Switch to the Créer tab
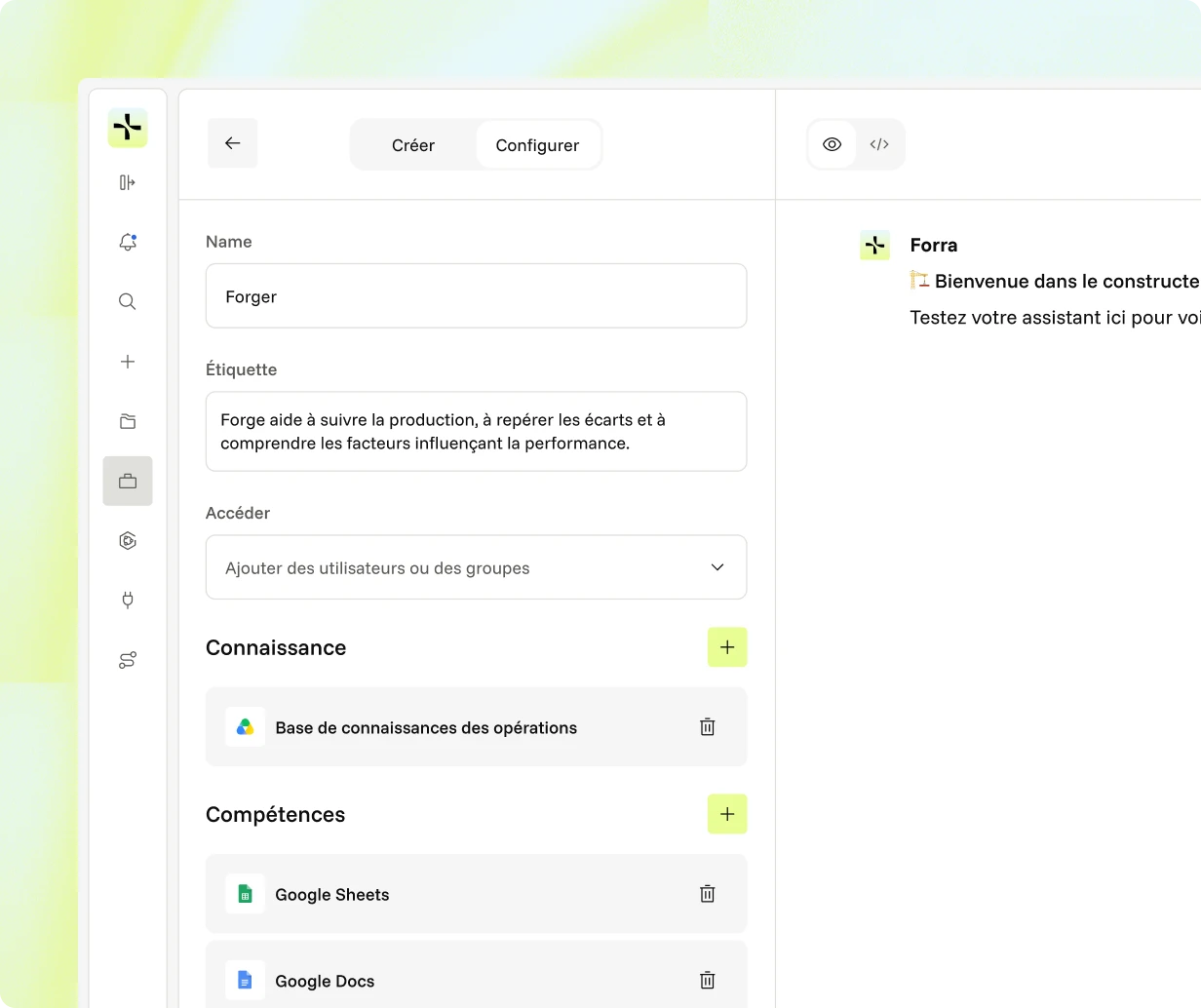Image resolution: width=1201 pixels, height=1008 pixels. pyautogui.click(x=413, y=145)
